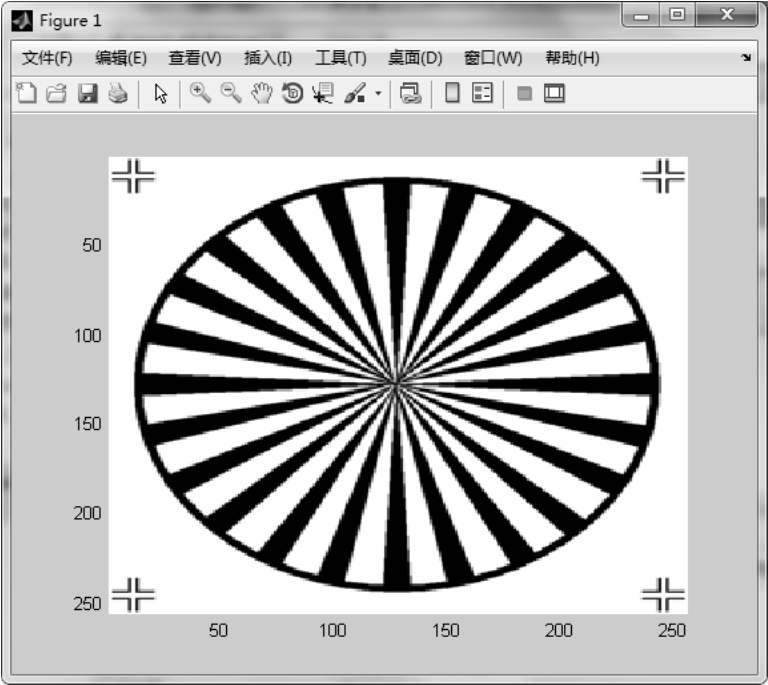
Task: Open the 工具(T) menu
Action: pyautogui.click(x=341, y=58)
